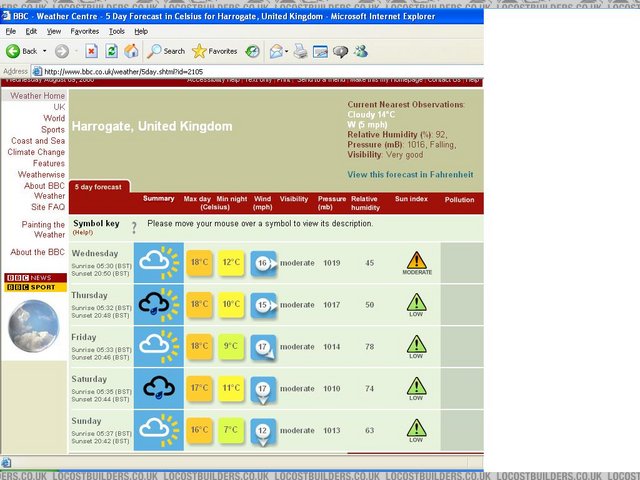Image resolution: width=640 pixels, height=480 pixels.
Task: Click the IE icon in the status bar
Action: 6,462
